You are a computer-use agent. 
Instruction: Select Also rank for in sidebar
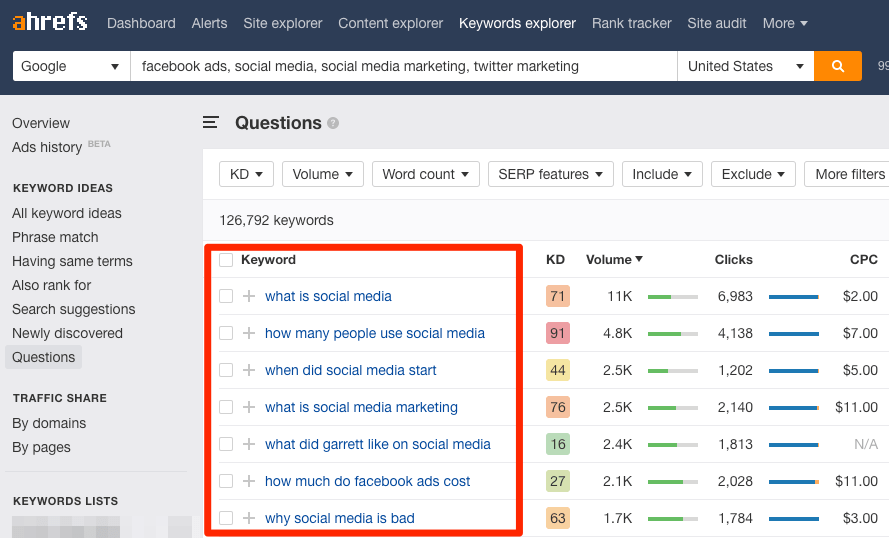click(52, 285)
